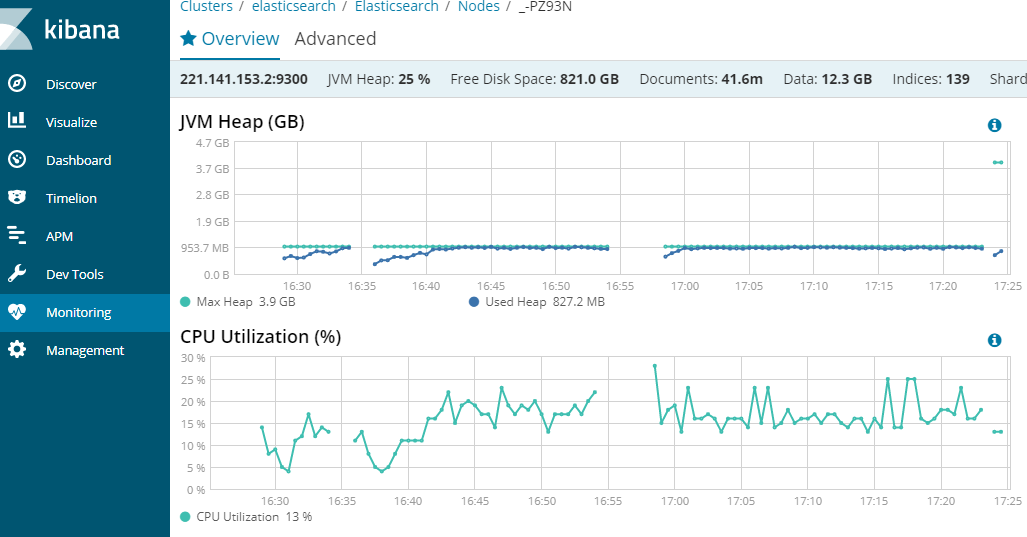Open Visualize via bar chart icon
Image resolution: width=1027 pixels, height=537 pixels.
[x=17, y=120]
